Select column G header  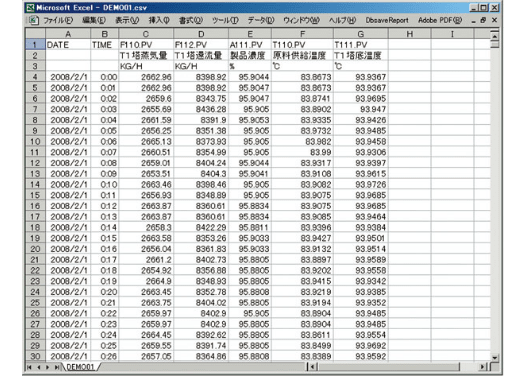pyautogui.click(x=361, y=34)
